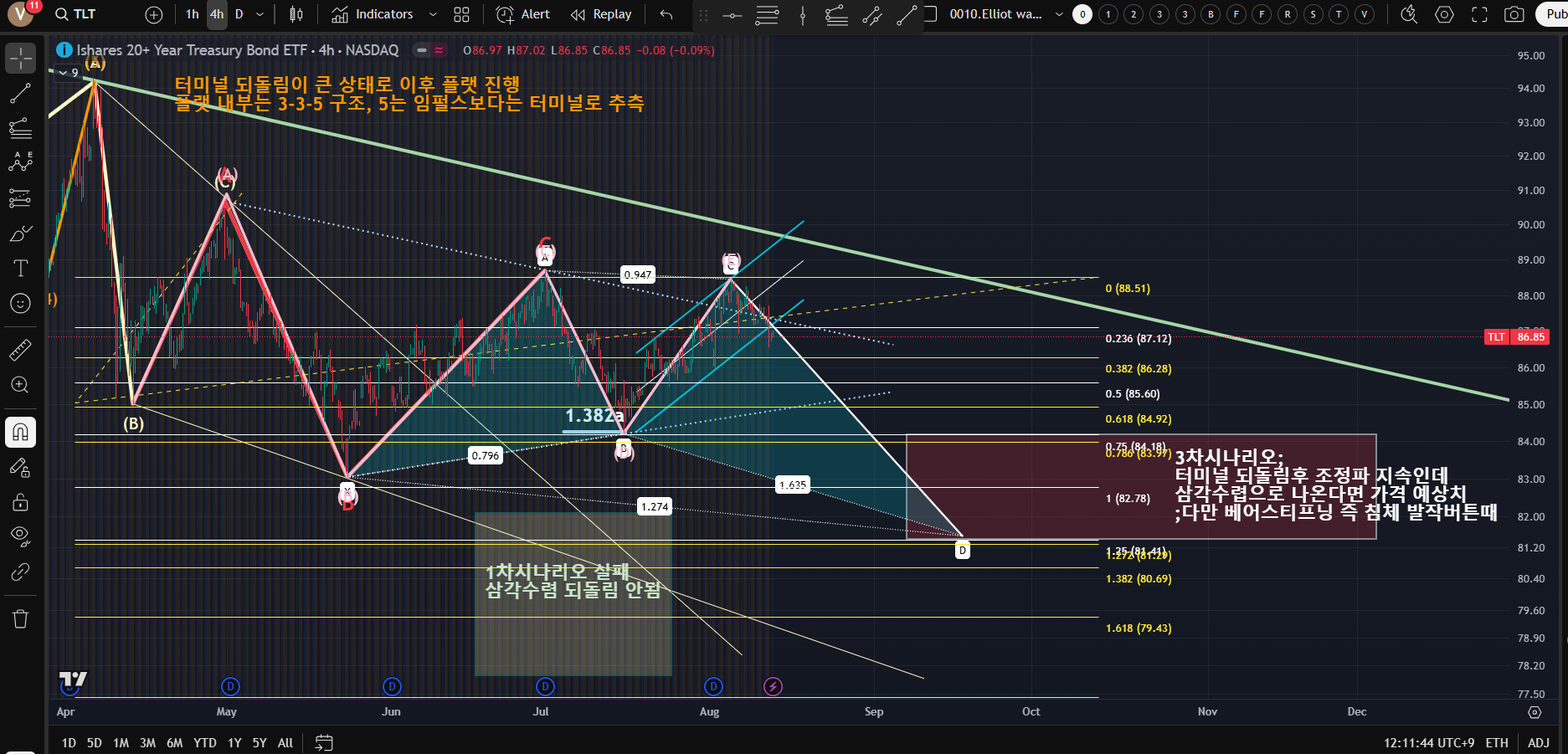Click the trash icon to remove drawings

(20, 618)
